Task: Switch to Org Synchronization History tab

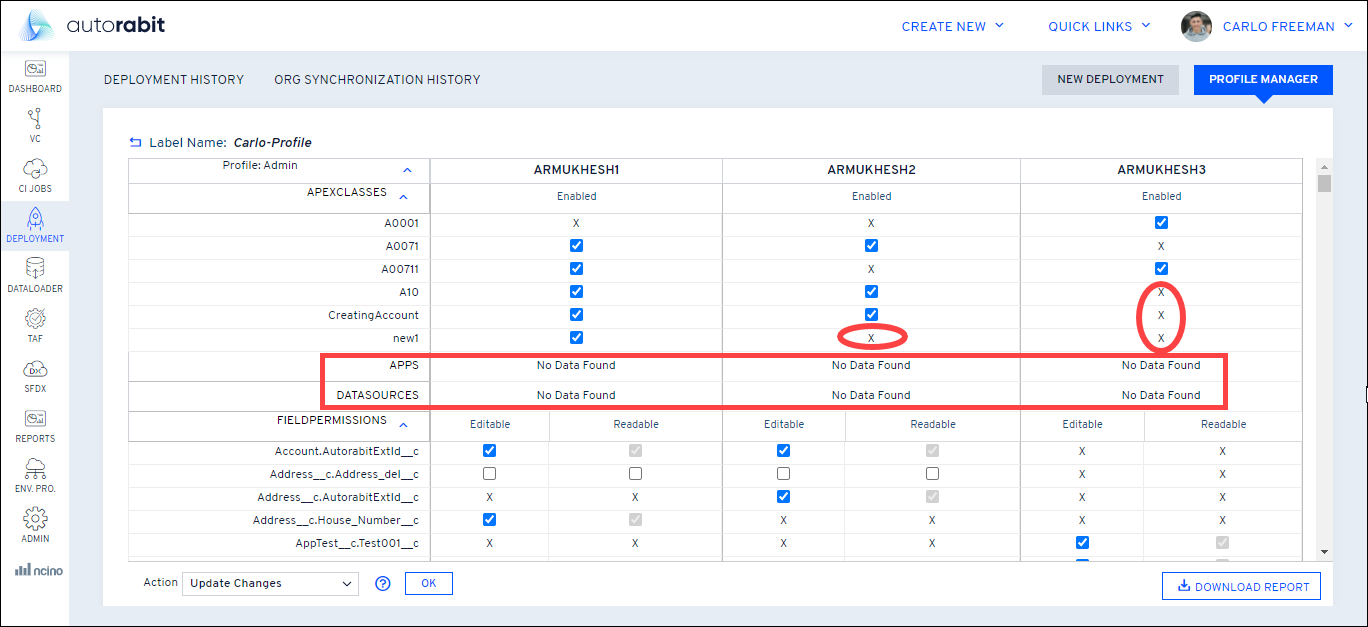Action: point(377,80)
